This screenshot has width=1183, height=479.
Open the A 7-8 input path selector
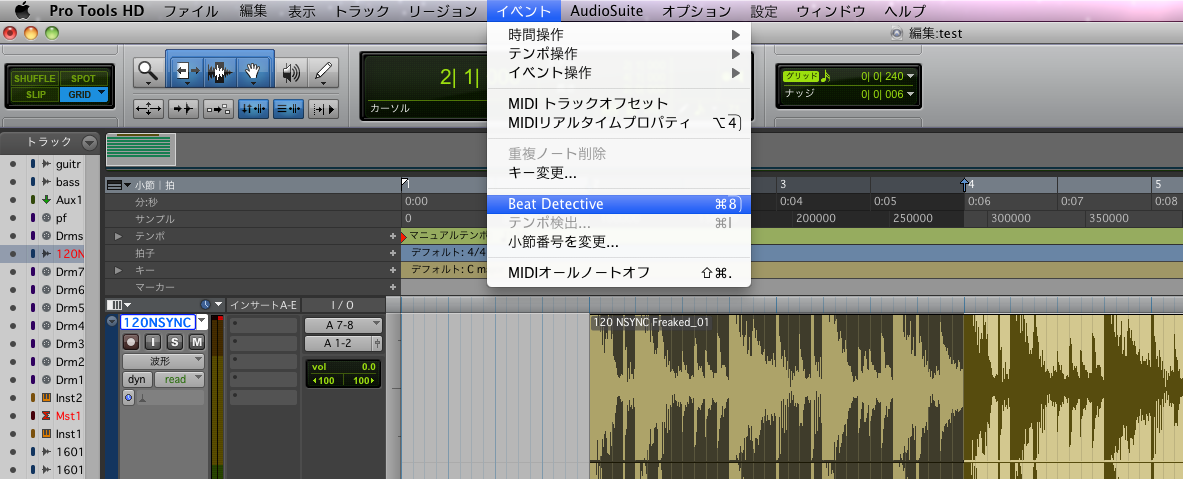pos(343,325)
